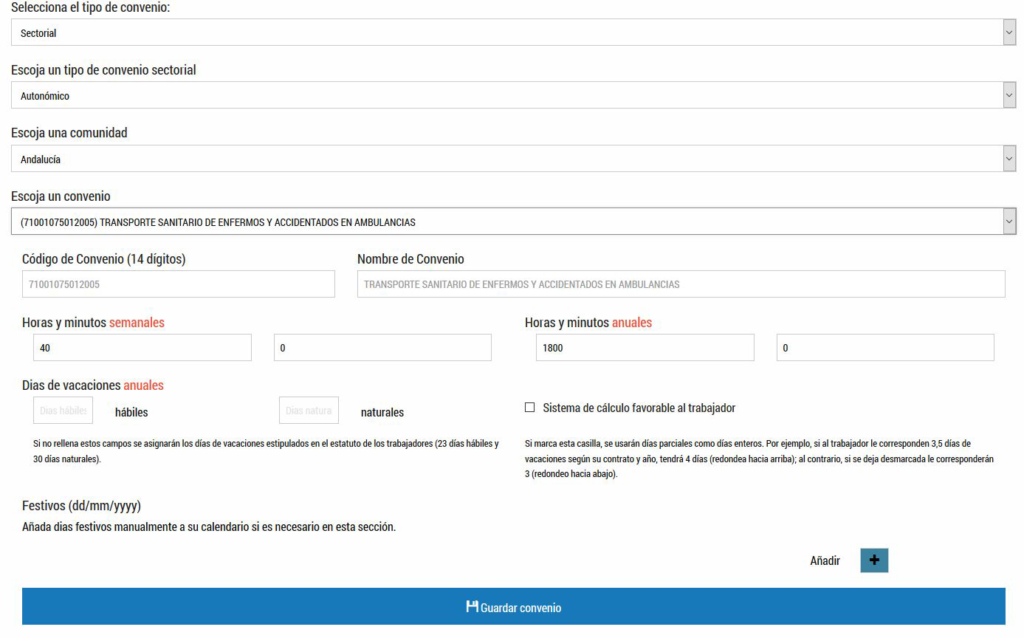
Task: Open the convenio sectorial dropdown showing Autonómico
Action: click(x=513, y=95)
